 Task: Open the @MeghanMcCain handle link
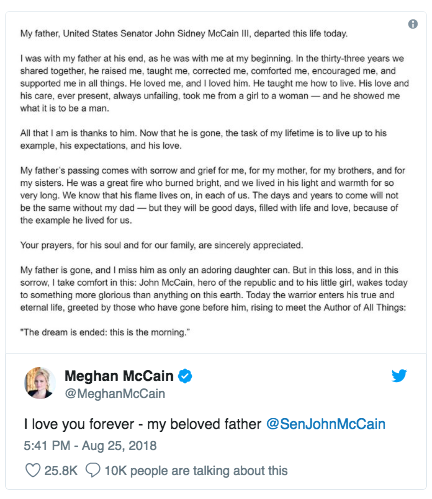[115, 394]
